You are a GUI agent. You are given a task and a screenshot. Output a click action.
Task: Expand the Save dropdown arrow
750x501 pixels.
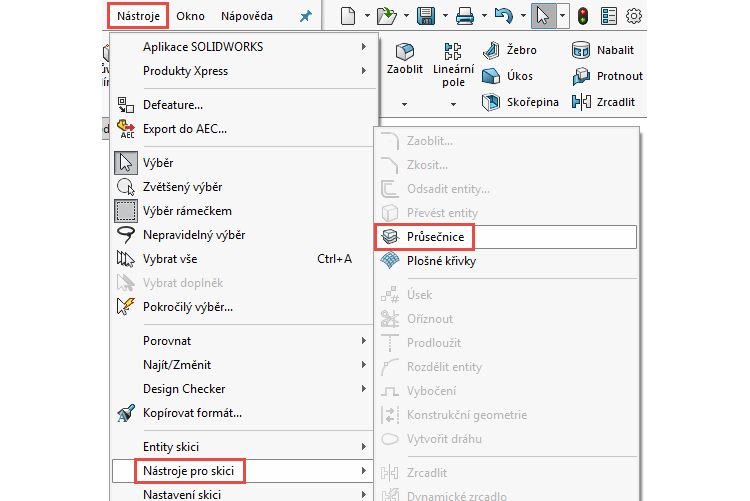click(x=445, y=16)
